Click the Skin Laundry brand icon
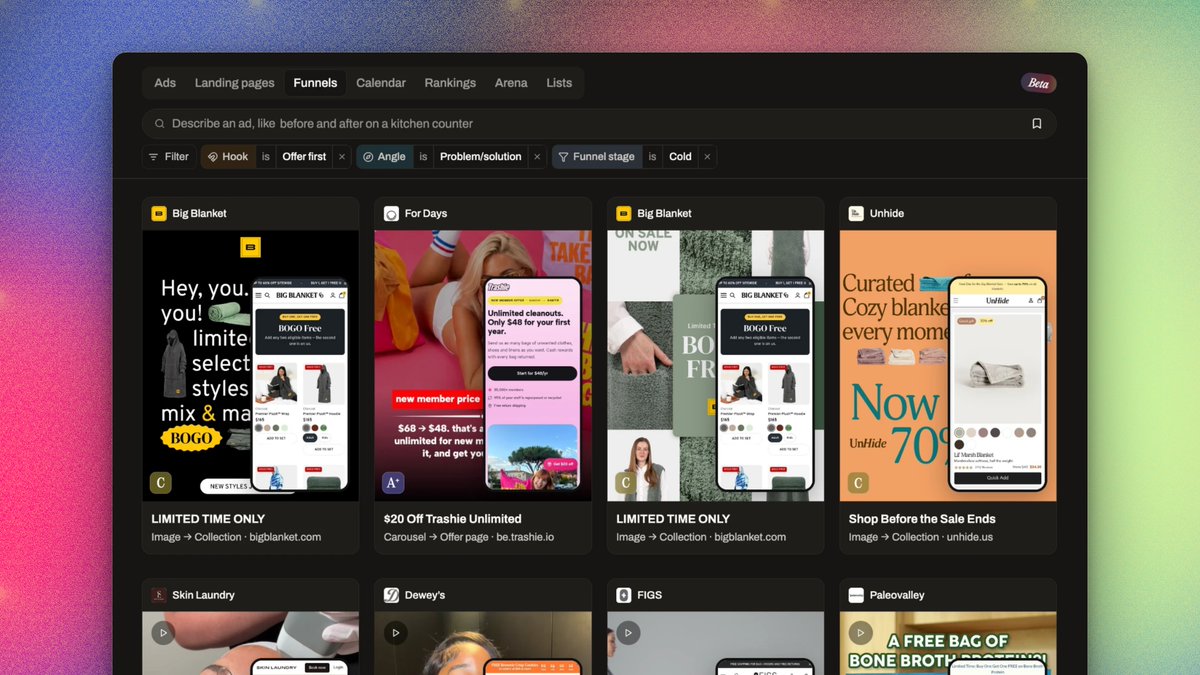Image resolution: width=1200 pixels, height=675 pixels. (159, 595)
